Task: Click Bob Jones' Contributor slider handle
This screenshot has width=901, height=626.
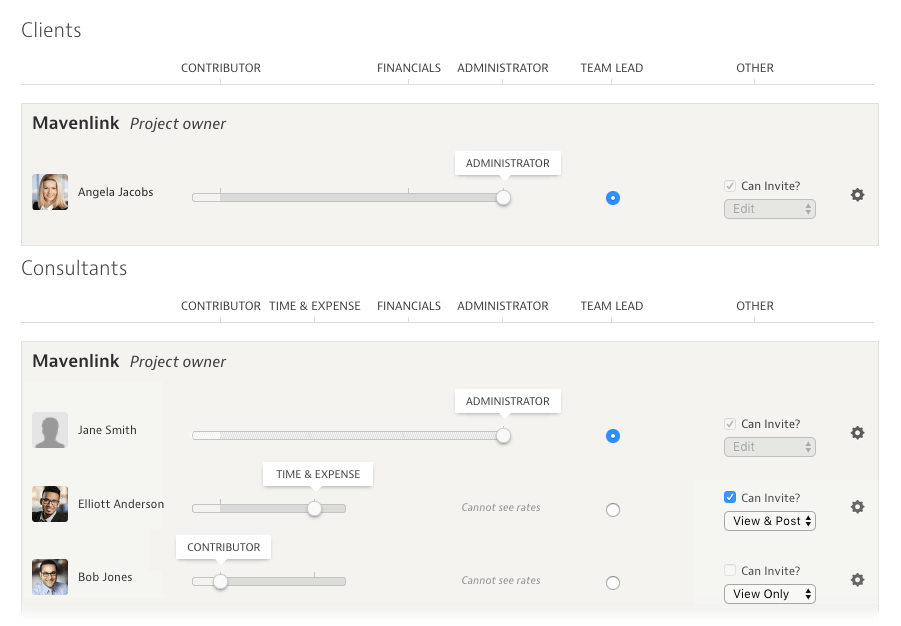Action: (x=220, y=581)
